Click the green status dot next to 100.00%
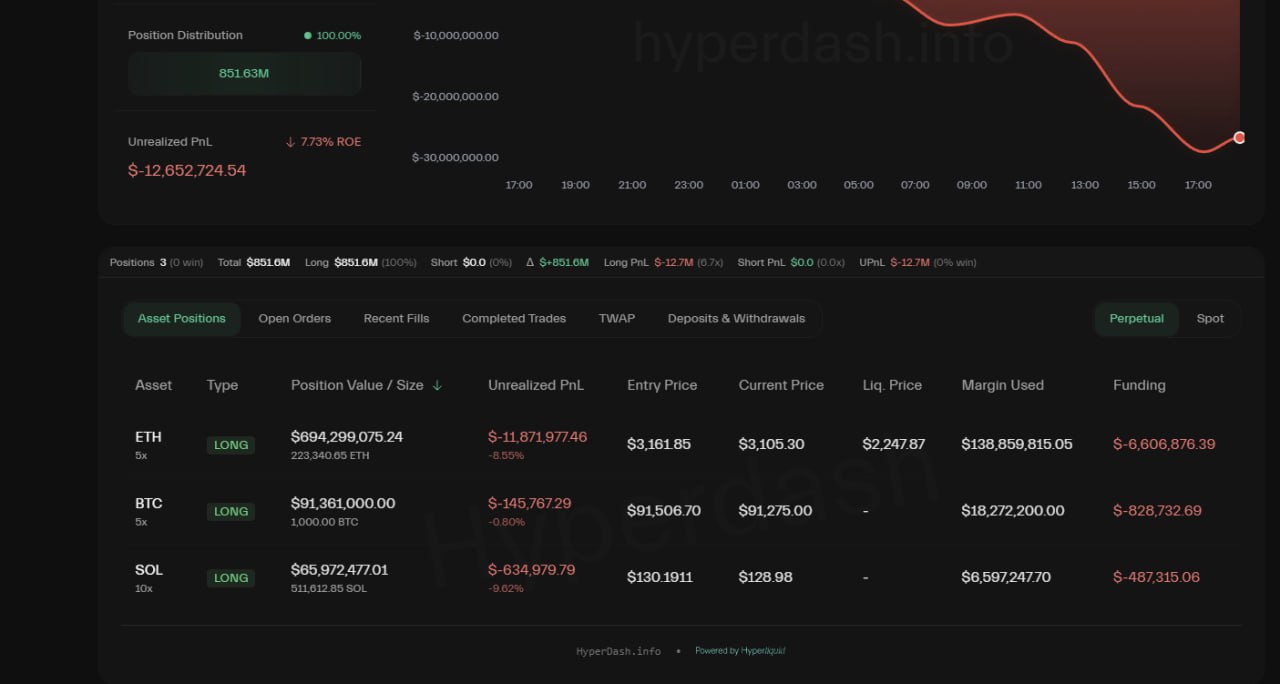The height and width of the screenshot is (684, 1280). [309, 34]
